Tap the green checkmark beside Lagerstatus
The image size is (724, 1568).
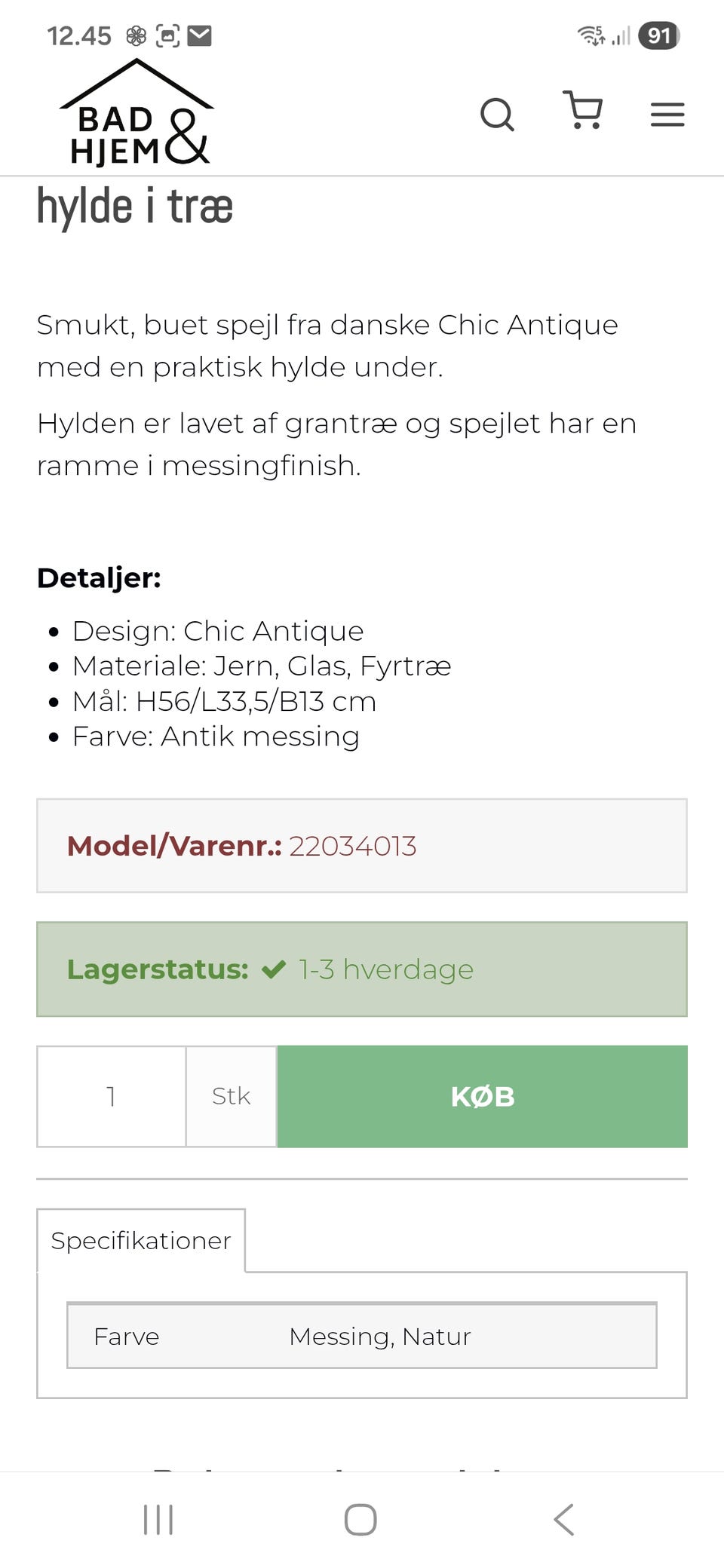pyautogui.click(x=275, y=969)
